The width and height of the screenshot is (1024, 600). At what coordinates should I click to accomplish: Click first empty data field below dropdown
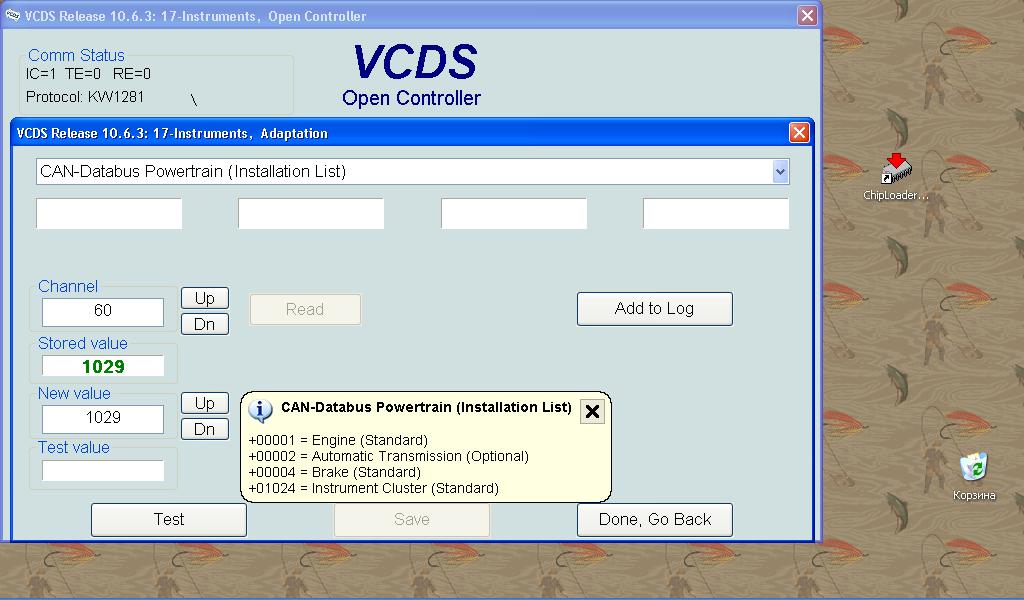coord(109,213)
